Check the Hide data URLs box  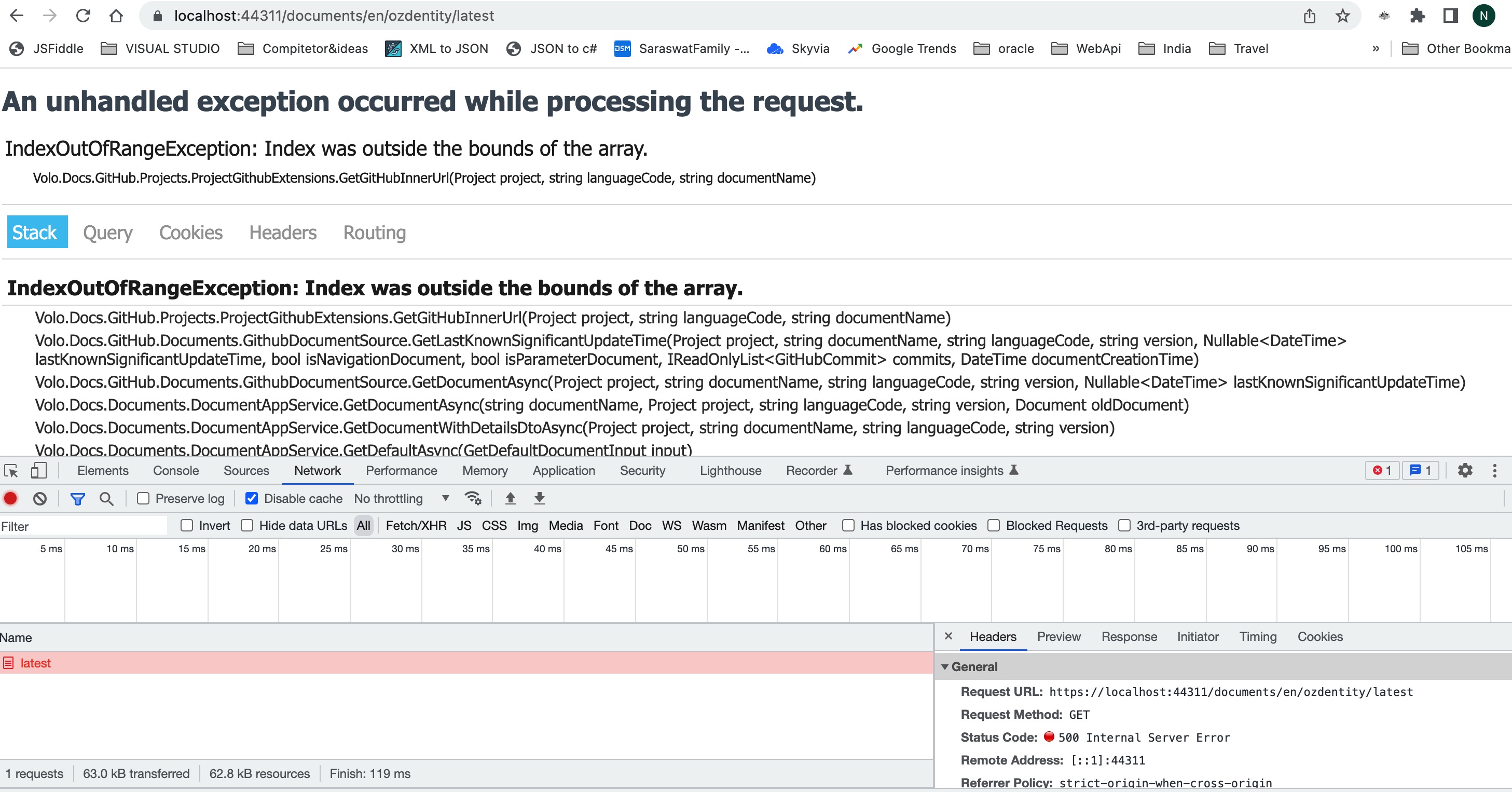click(247, 525)
